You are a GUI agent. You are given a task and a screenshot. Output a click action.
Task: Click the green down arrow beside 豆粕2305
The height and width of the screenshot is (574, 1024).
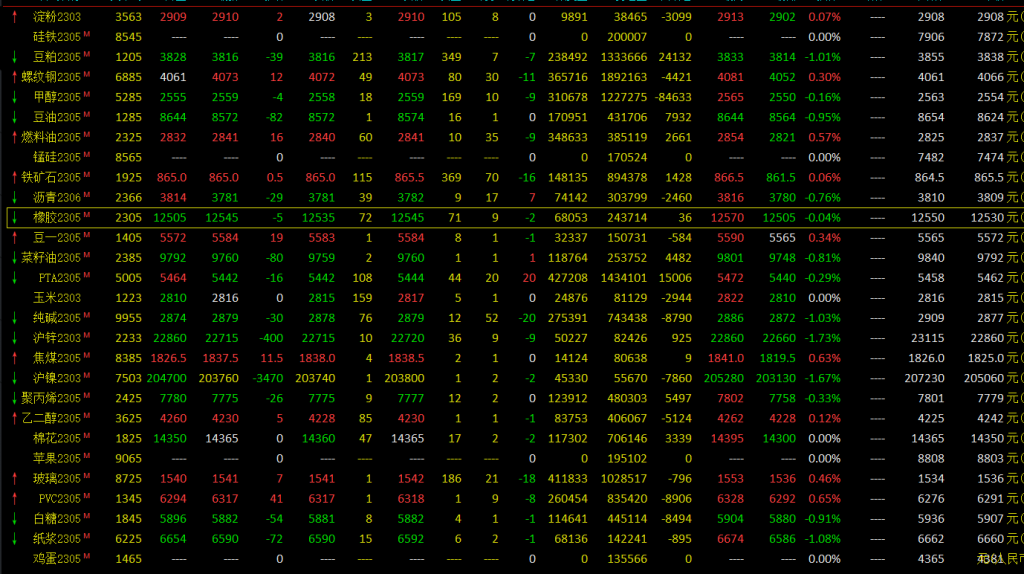[14, 57]
